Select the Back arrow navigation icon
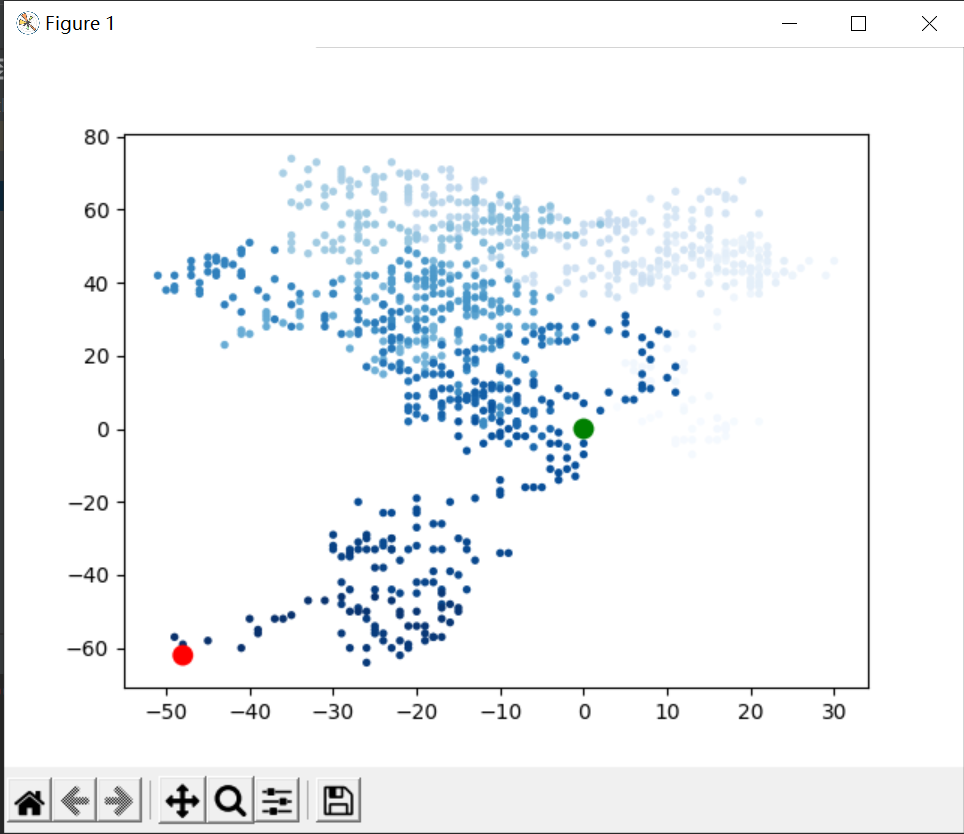The height and width of the screenshot is (834, 964). [x=75, y=800]
